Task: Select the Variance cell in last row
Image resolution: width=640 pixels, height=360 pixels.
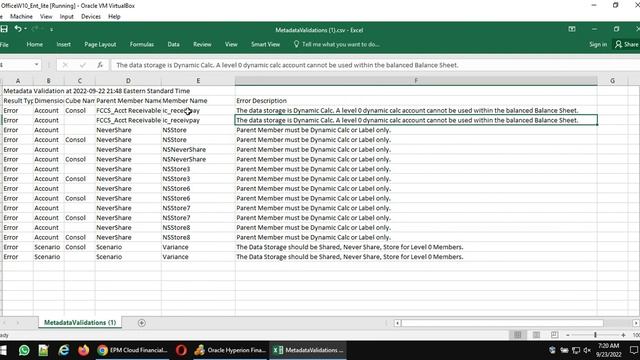Action: point(198,257)
